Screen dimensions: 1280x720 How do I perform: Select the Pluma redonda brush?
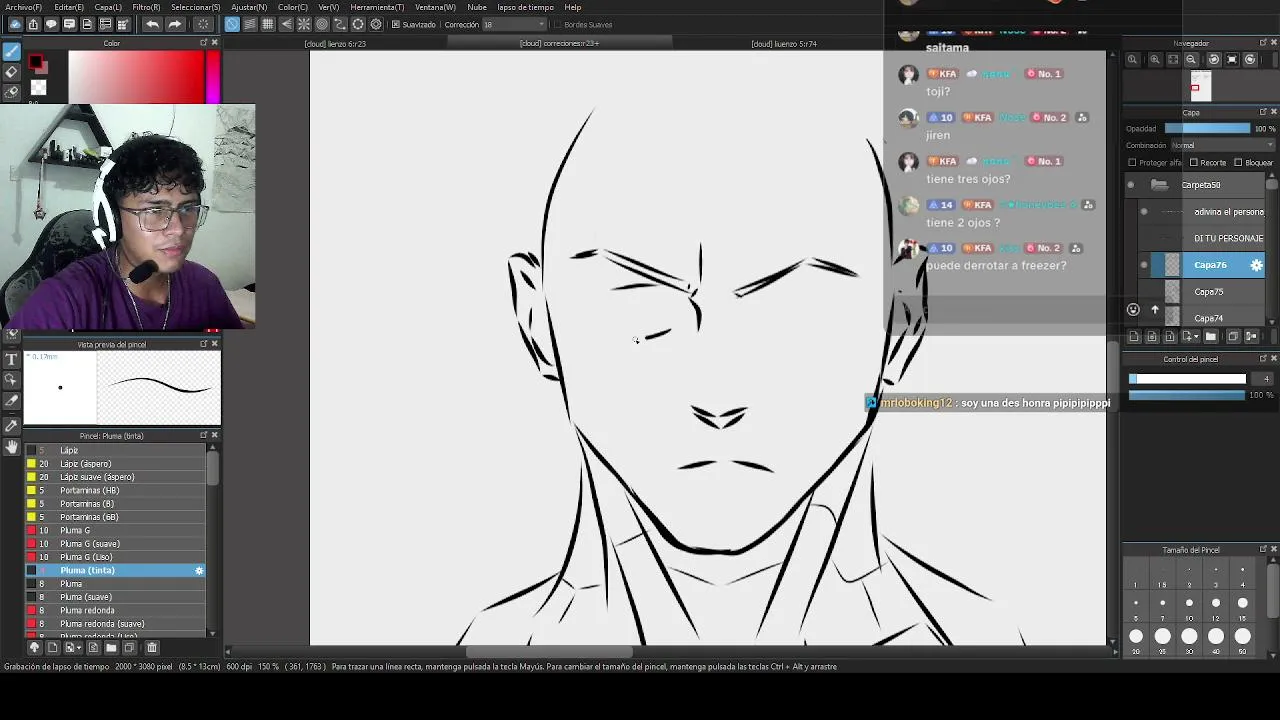coord(115,610)
